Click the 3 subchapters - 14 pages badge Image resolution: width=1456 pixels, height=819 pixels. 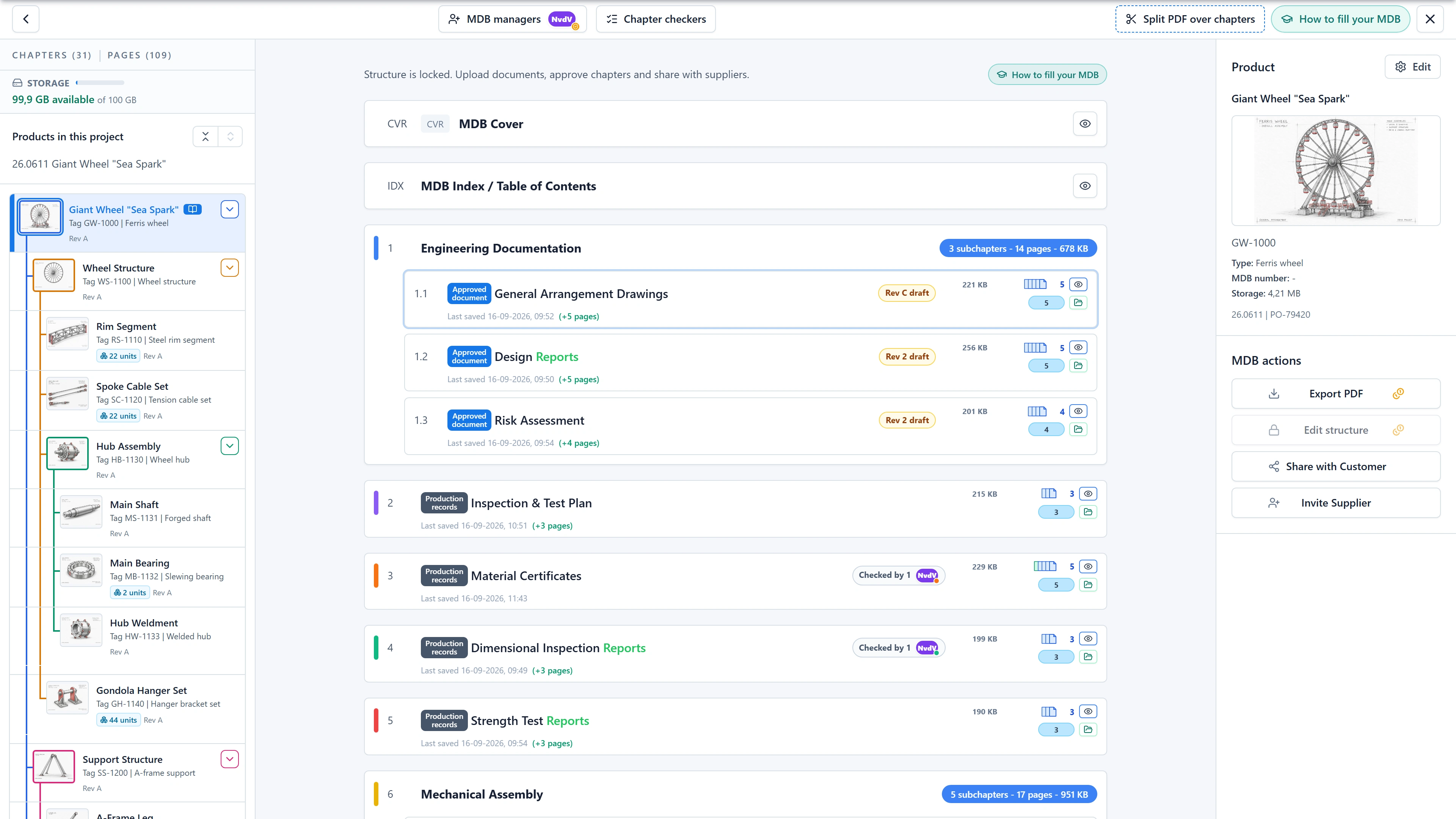(1018, 248)
